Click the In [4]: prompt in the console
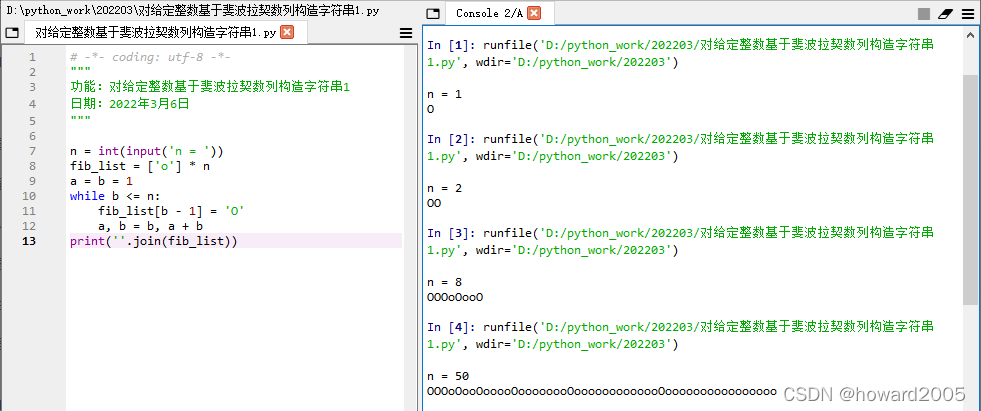The height and width of the screenshot is (411, 981). pyautogui.click(x=451, y=327)
